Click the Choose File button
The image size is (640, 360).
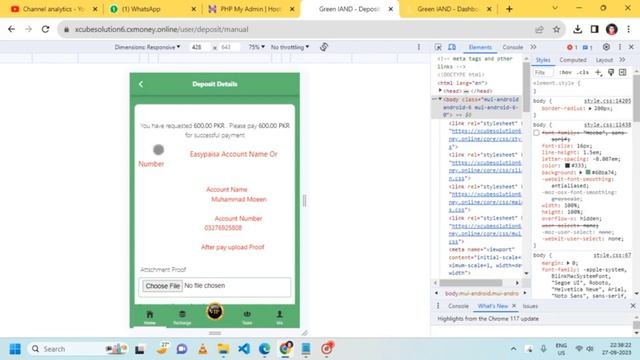(162, 286)
